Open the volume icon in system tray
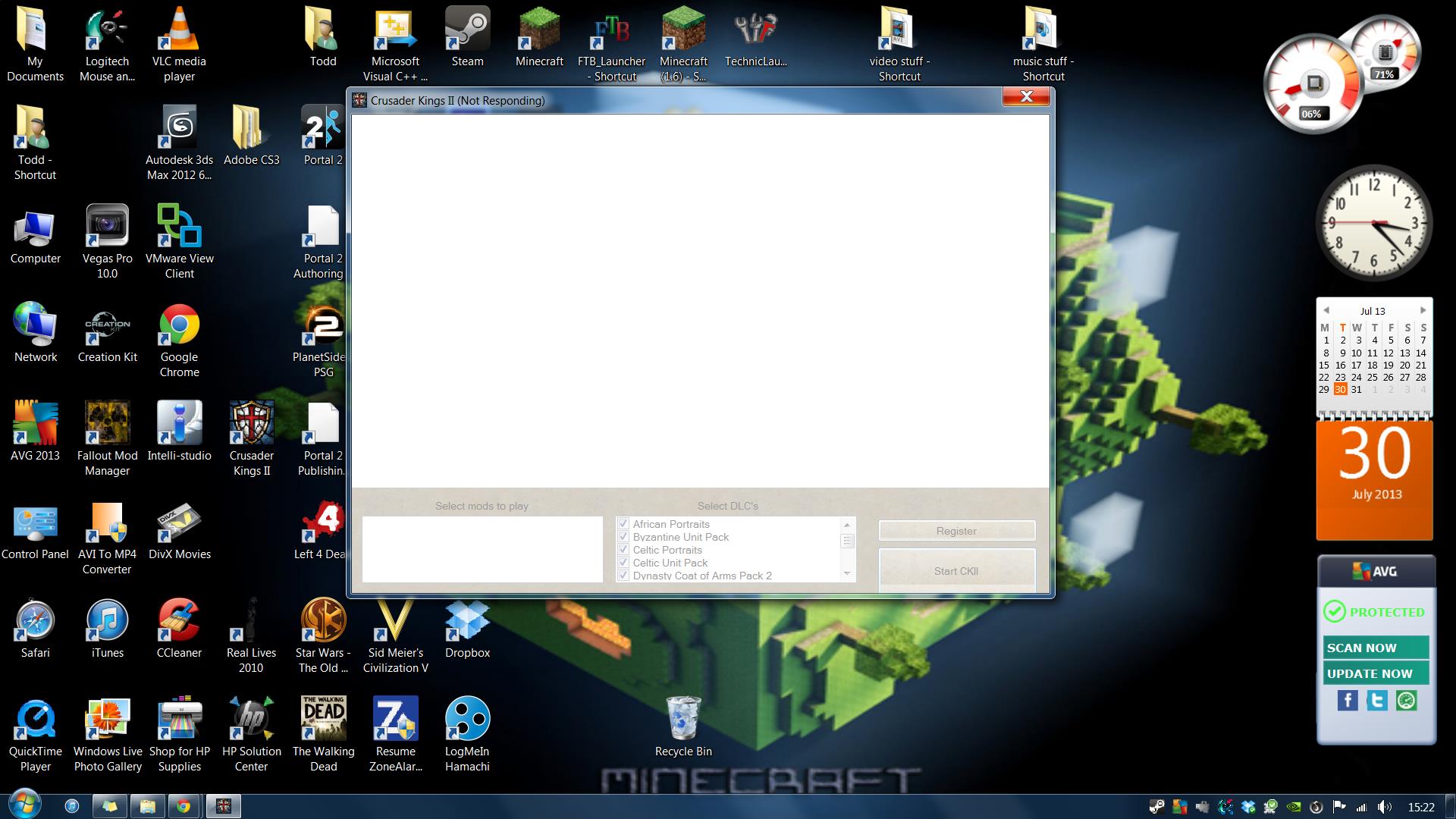This screenshot has height=819, width=1456. pyautogui.click(x=1384, y=807)
